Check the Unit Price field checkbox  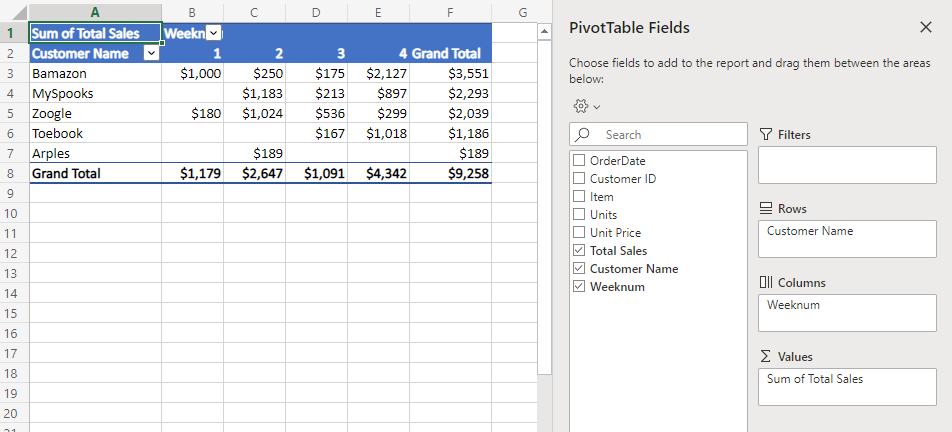click(x=579, y=232)
